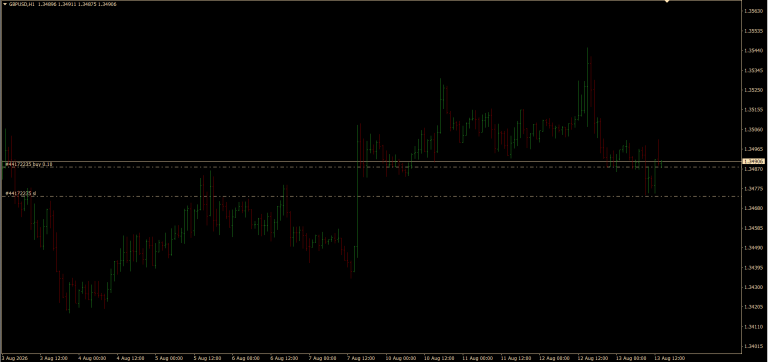Click the 1.34015 price scale label

[753, 346]
